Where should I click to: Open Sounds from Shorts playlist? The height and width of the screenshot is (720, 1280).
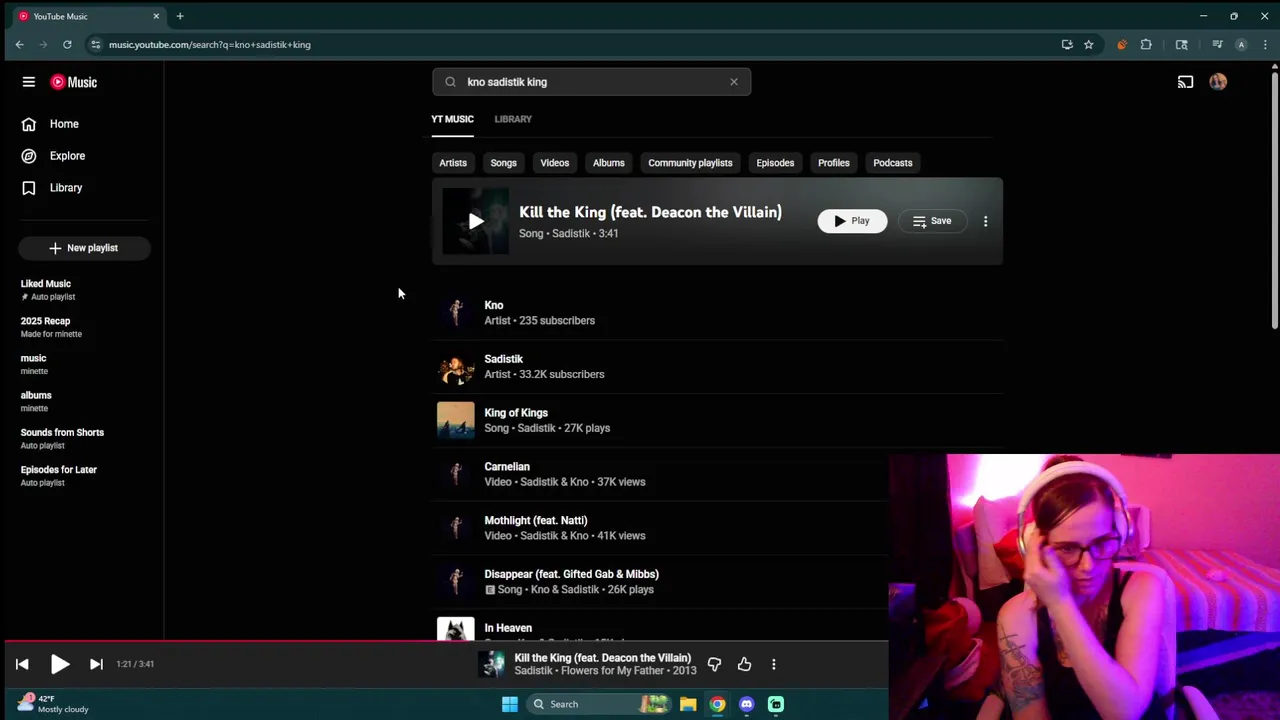point(84,438)
